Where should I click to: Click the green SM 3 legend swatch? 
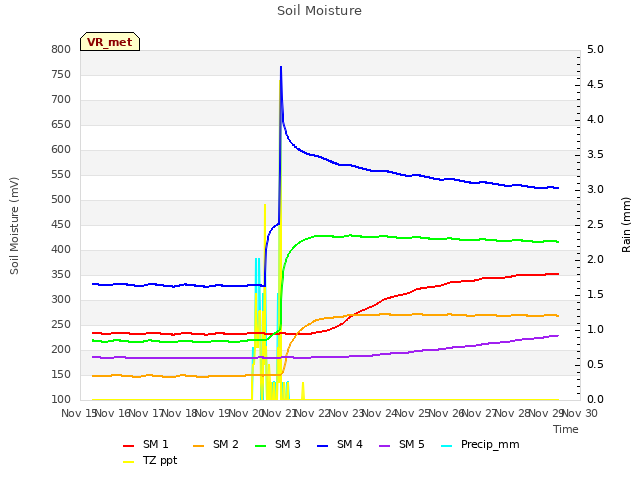pyautogui.click(x=261, y=446)
